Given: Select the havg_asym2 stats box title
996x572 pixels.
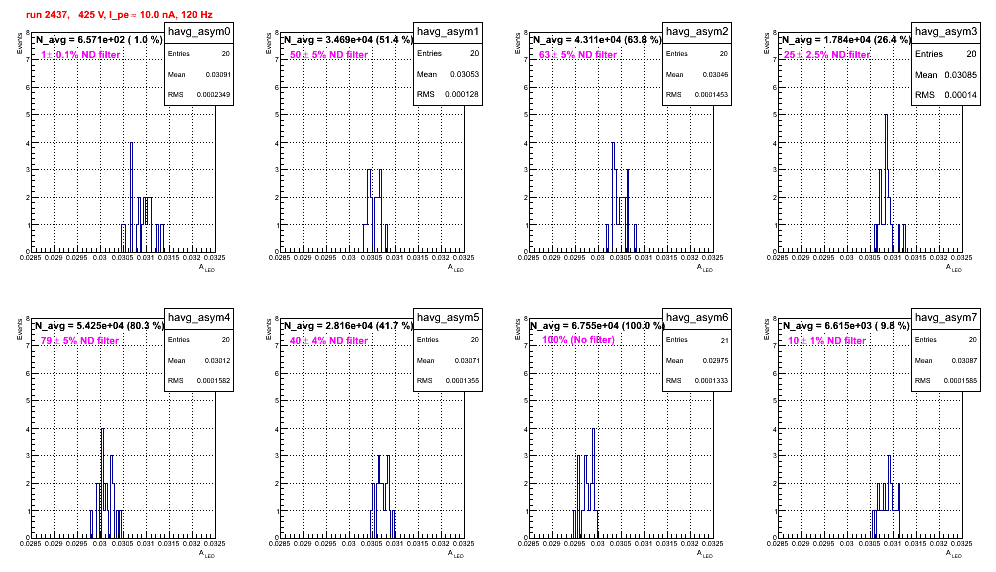Looking at the screenshot, I should 697,32.
